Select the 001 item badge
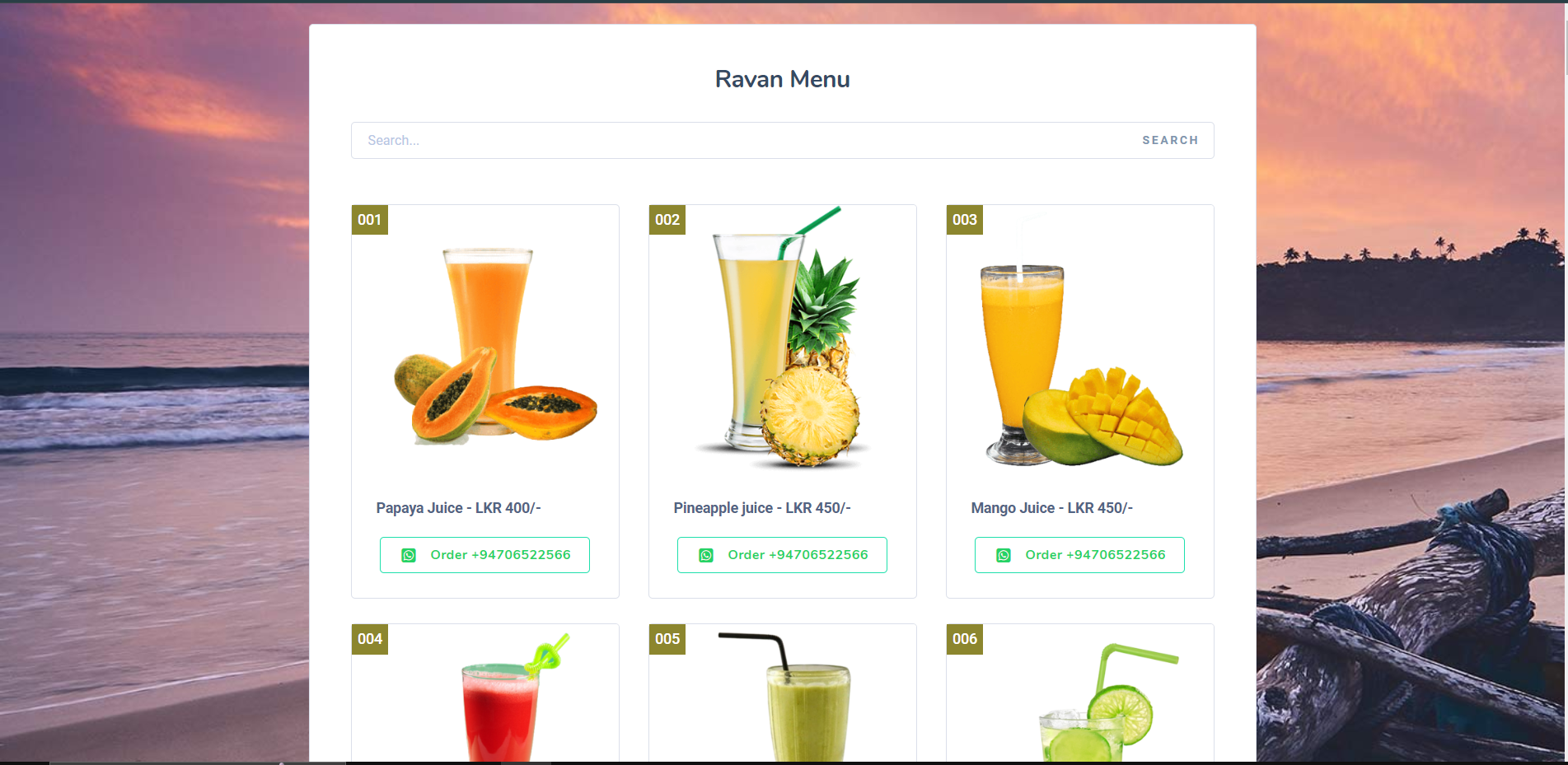The width and height of the screenshot is (1568, 765). (370, 220)
